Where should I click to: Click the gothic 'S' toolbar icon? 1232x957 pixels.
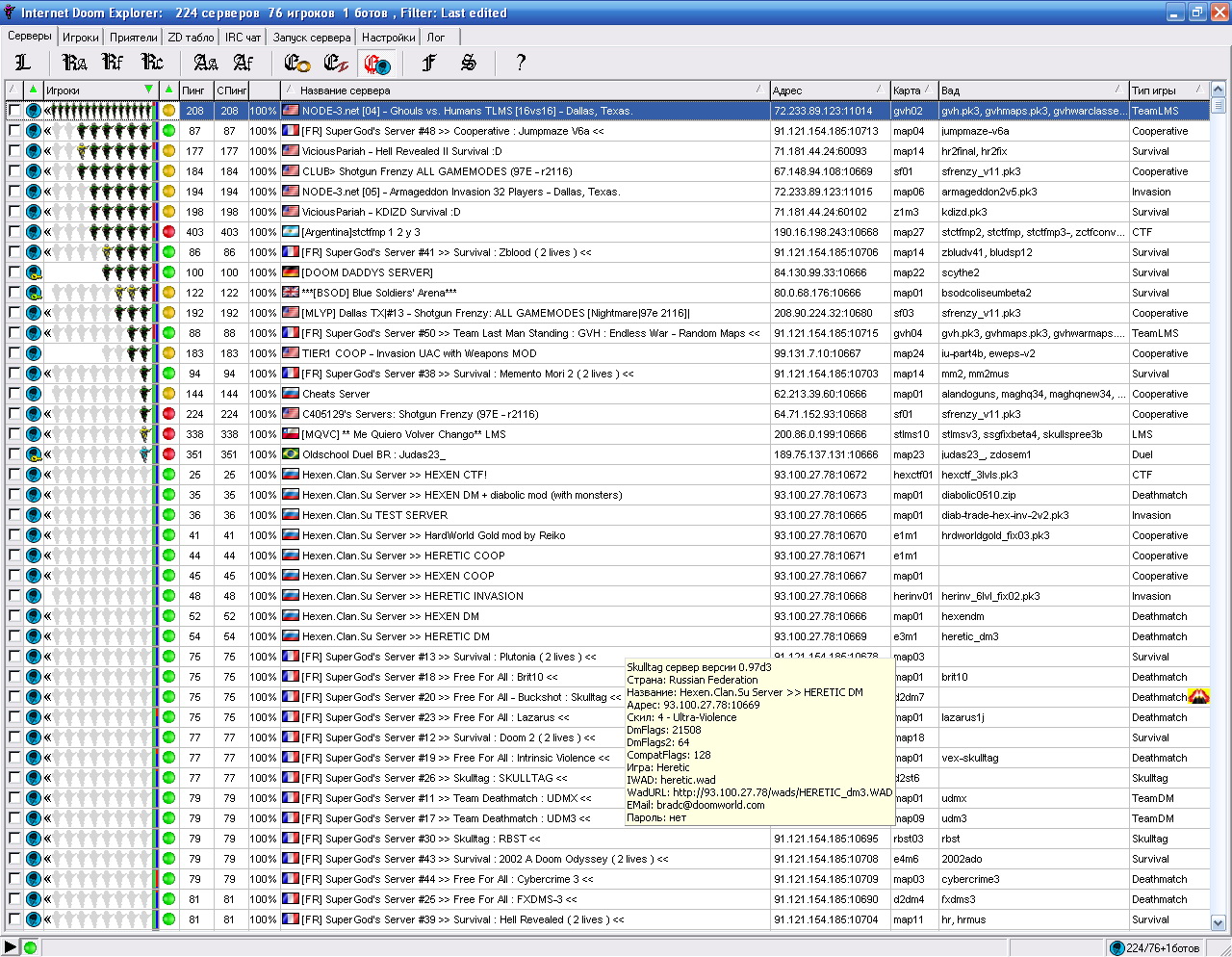[x=469, y=63]
